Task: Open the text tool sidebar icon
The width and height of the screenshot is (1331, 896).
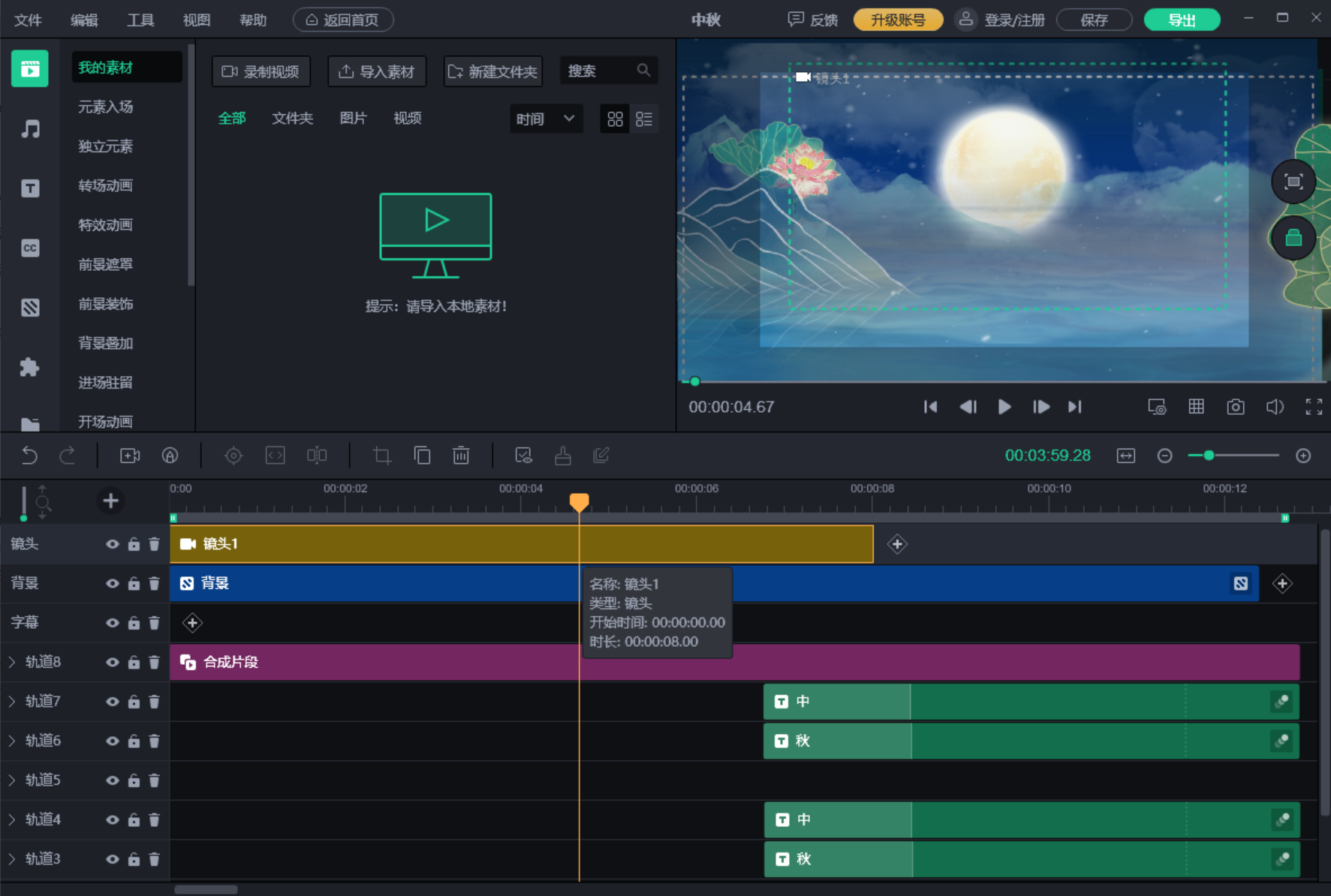Action: coord(30,188)
